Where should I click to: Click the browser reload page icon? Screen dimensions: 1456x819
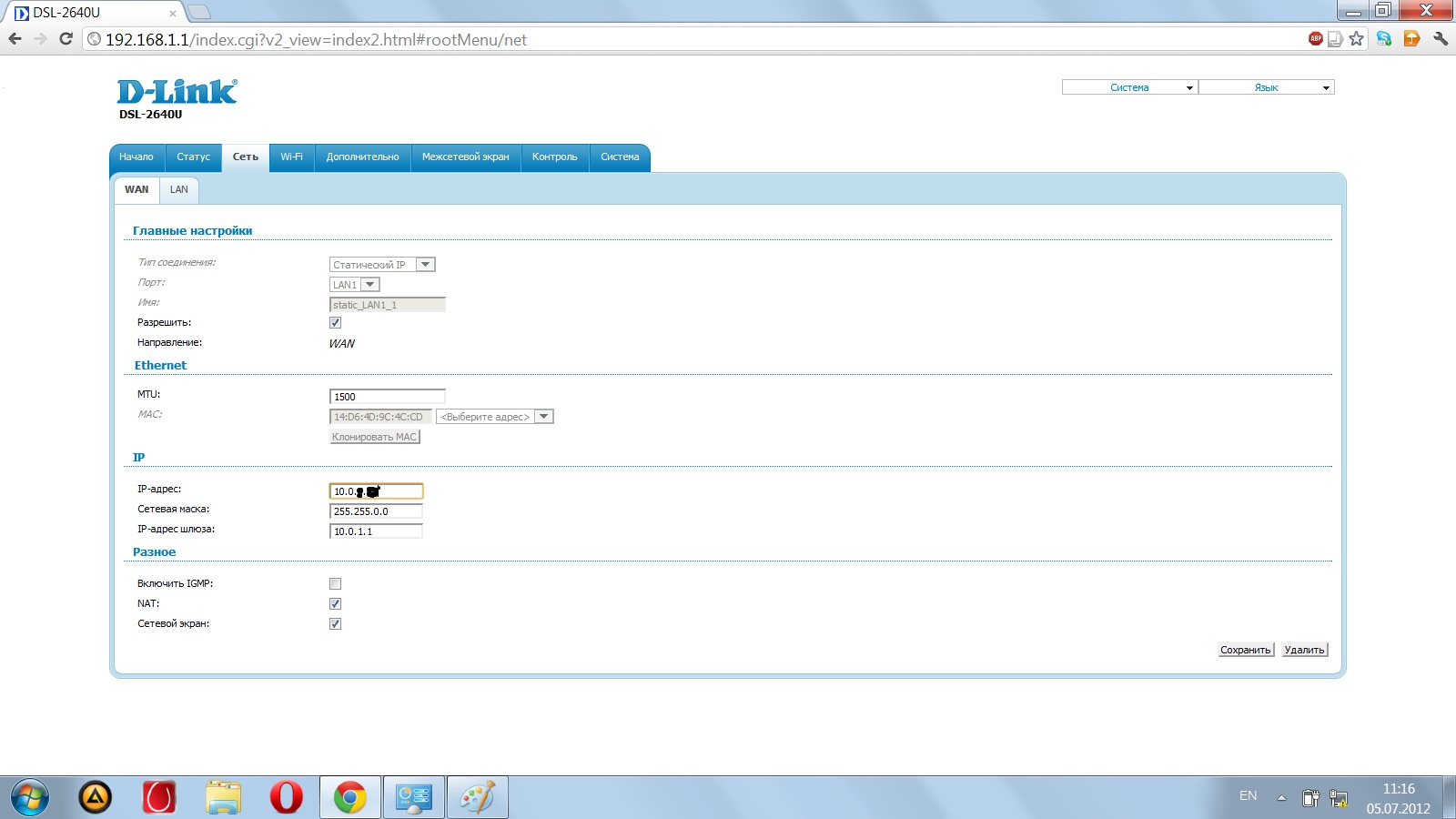coord(66,39)
